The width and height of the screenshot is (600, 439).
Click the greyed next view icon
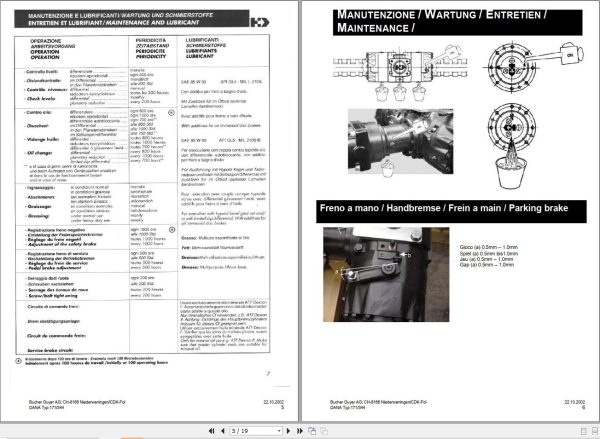point(324,431)
